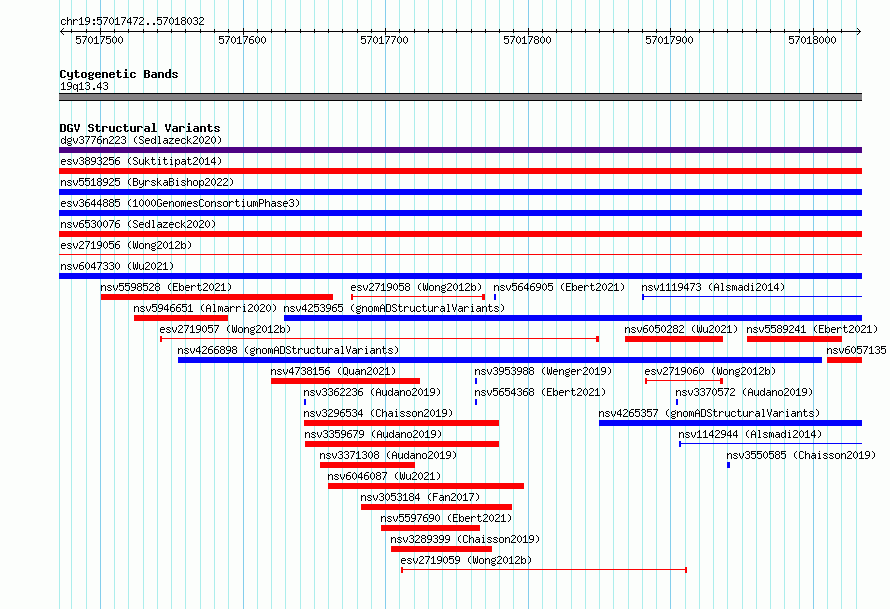Open the nsv4253965 (gnomADStructuralVariants) label
The height and width of the screenshot is (609, 890).
click(394, 308)
